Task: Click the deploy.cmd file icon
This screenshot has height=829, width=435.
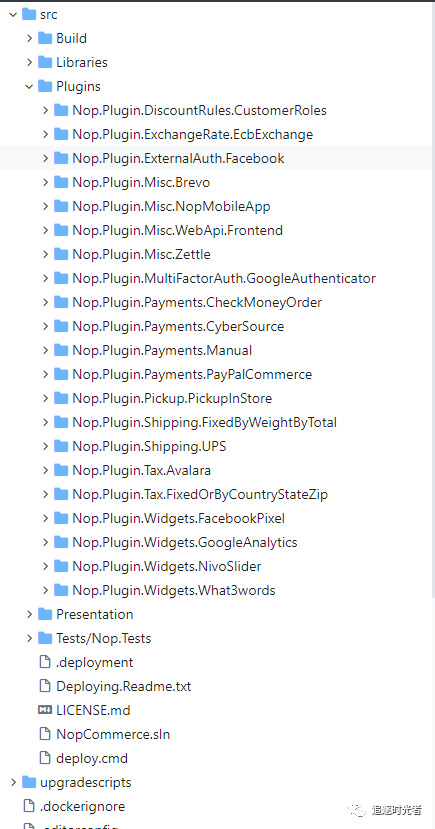Action: click(45, 758)
